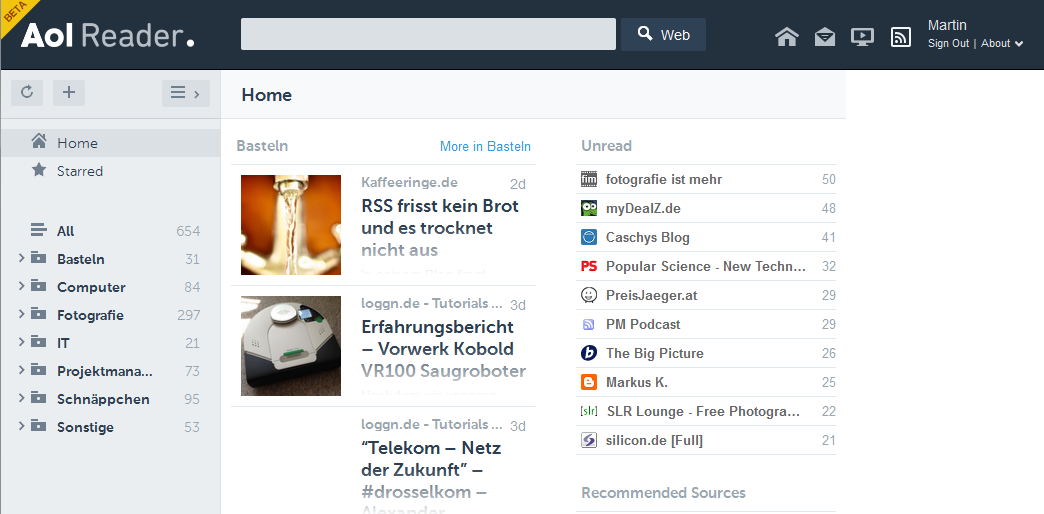Click the Sign Out link
1044x514 pixels.
point(948,44)
